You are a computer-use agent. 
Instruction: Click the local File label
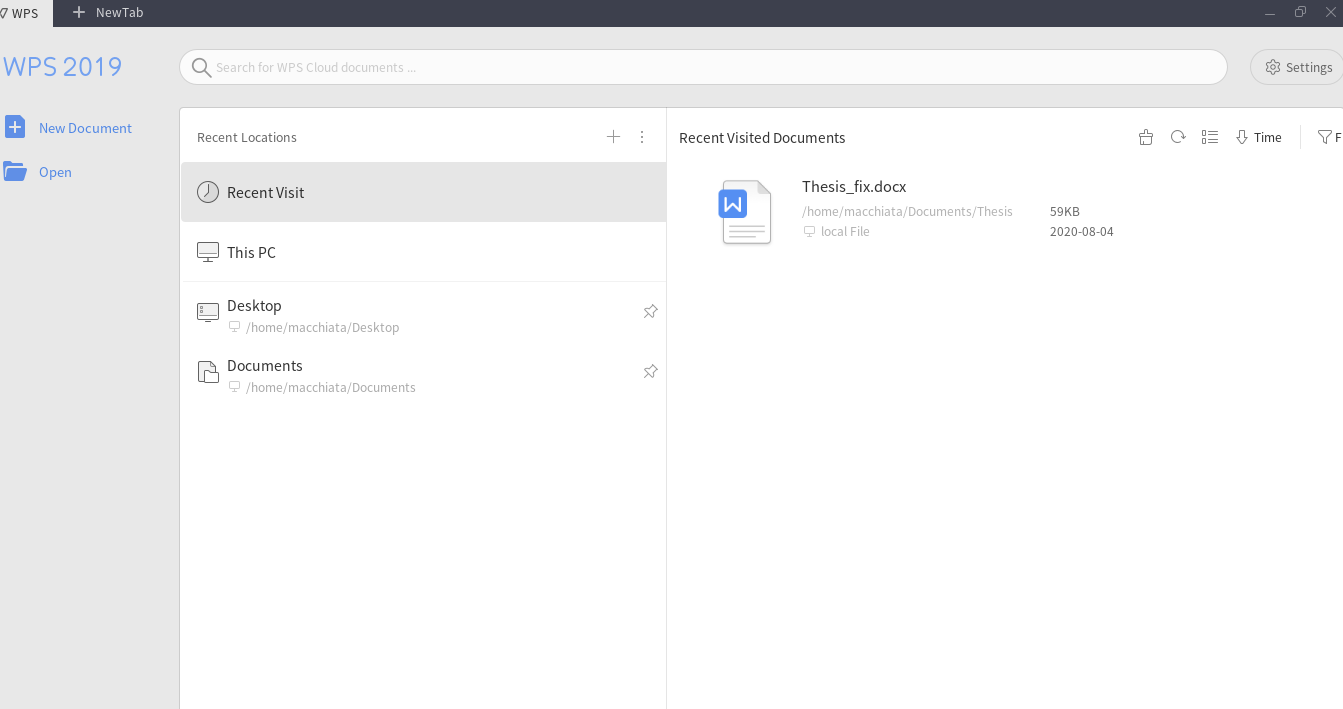click(x=845, y=232)
